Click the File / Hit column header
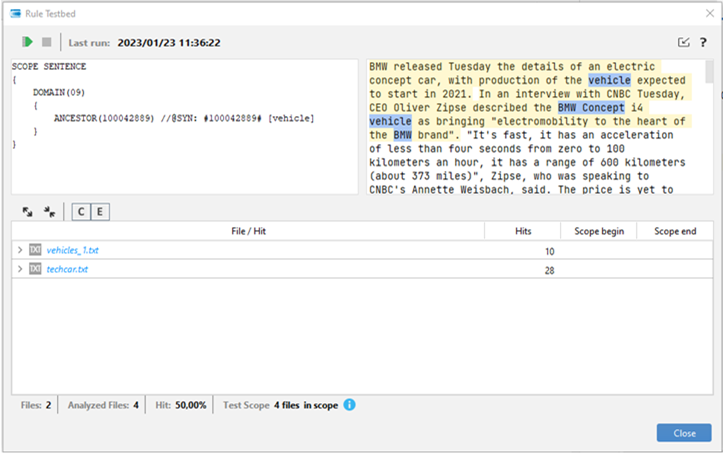Image resolution: width=723 pixels, height=456 pixels. click(247, 231)
